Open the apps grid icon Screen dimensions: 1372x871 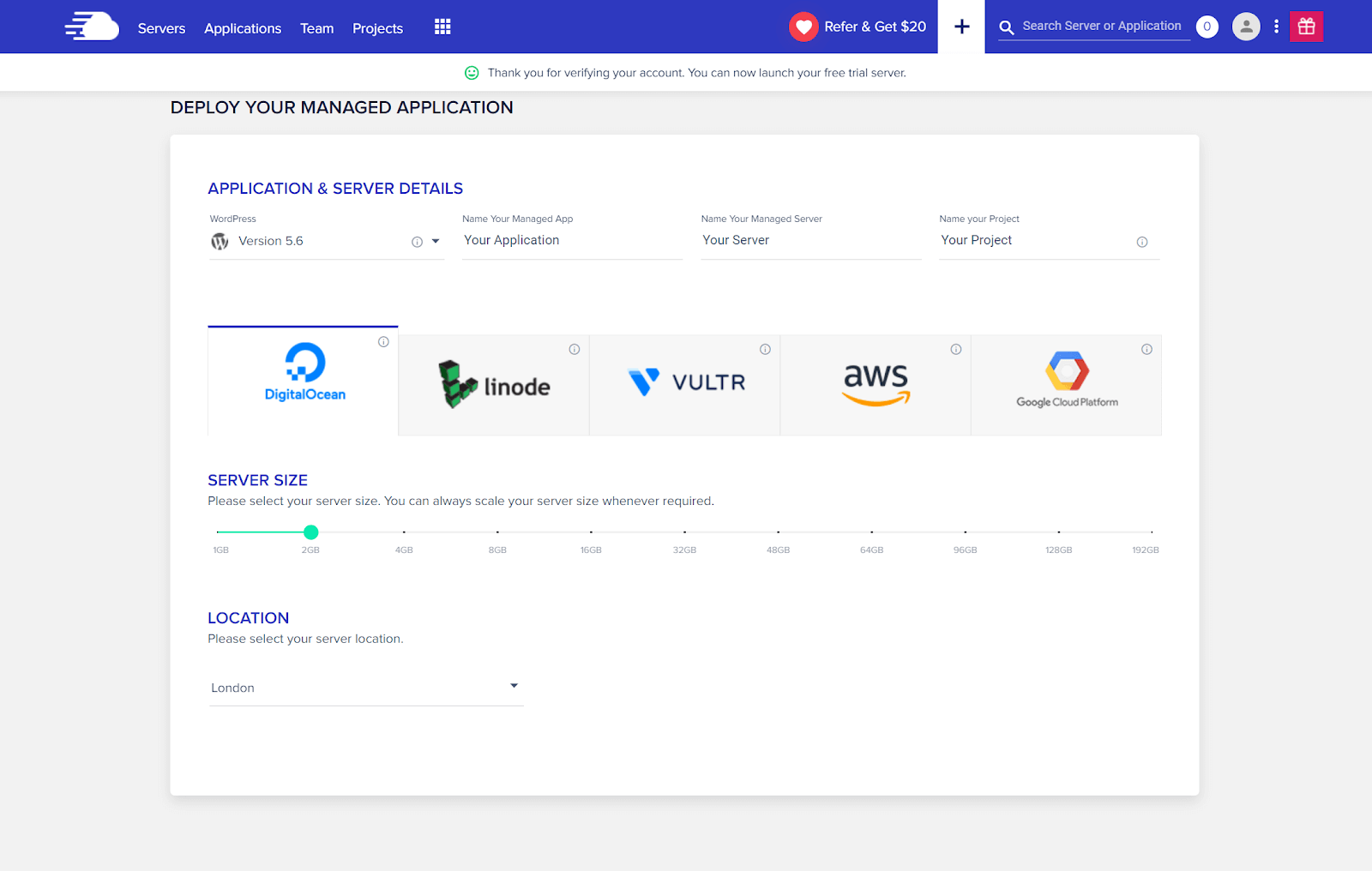tap(442, 27)
